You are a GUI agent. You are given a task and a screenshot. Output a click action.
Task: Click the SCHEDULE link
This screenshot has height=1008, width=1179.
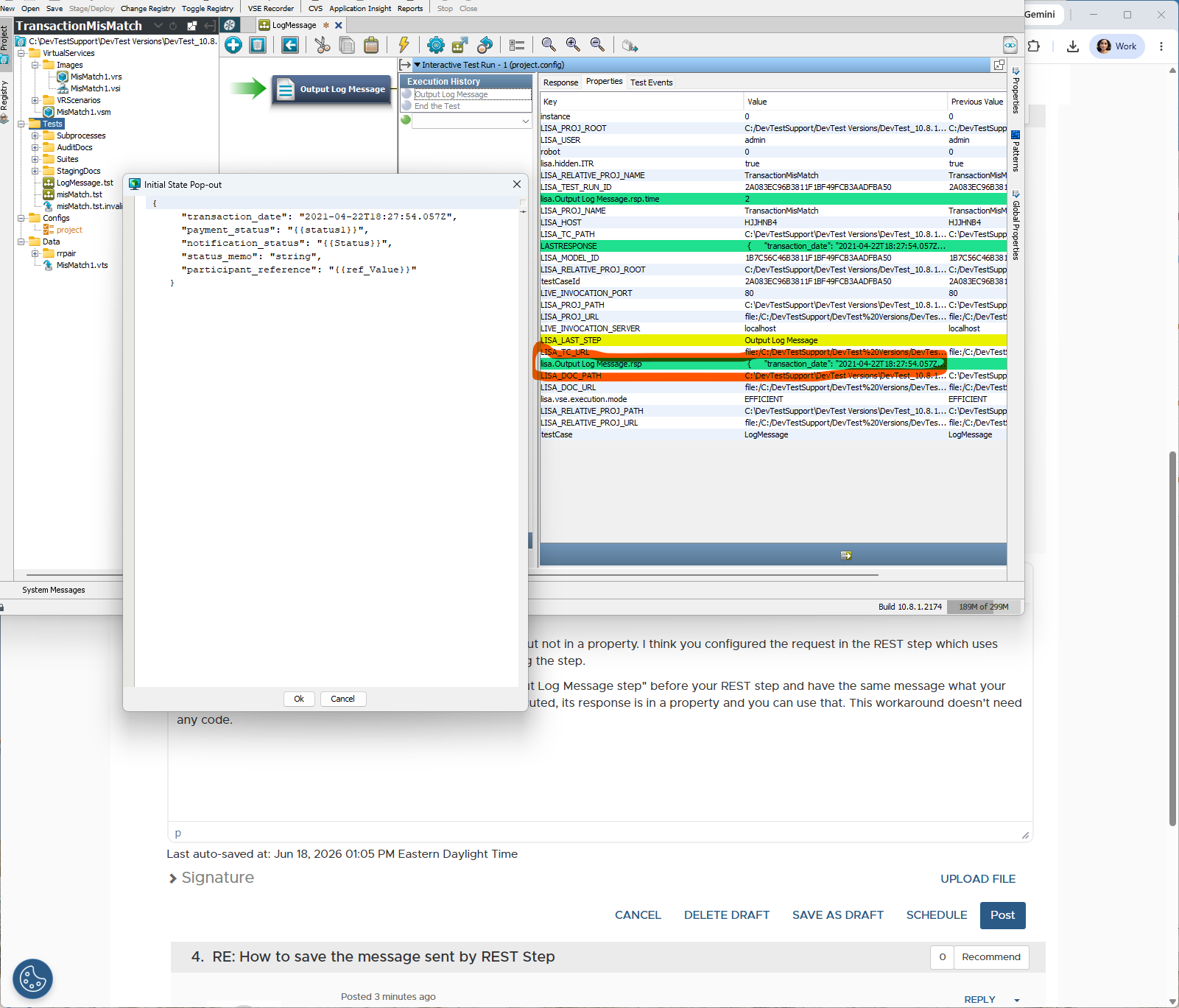(937, 915)
